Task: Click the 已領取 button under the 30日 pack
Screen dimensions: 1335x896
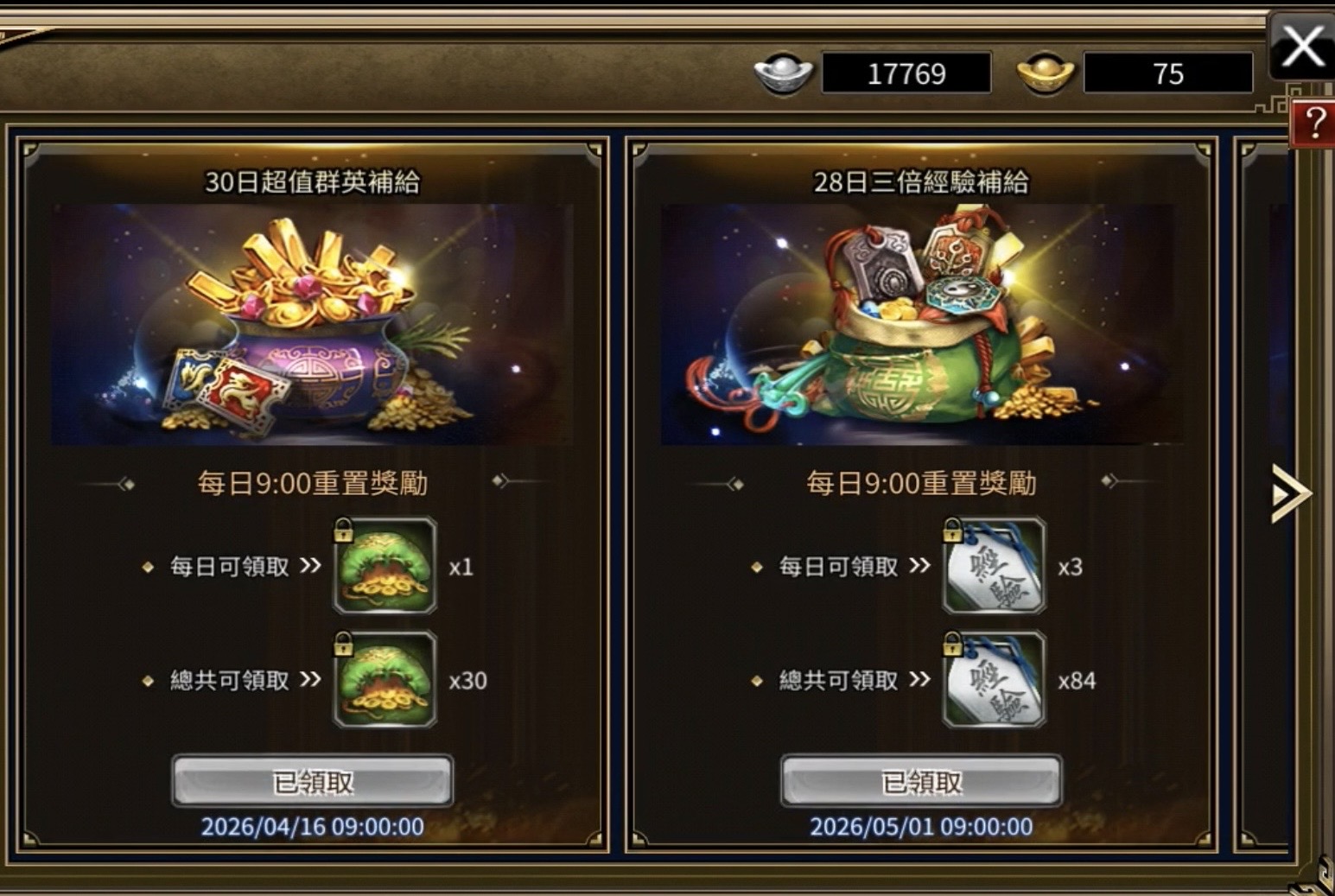Action: (313, 781)
